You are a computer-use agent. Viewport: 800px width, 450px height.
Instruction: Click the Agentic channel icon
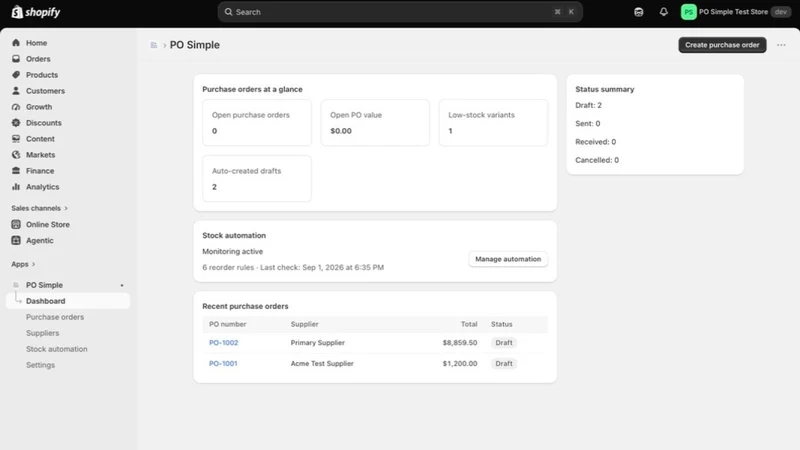(16, 240)
